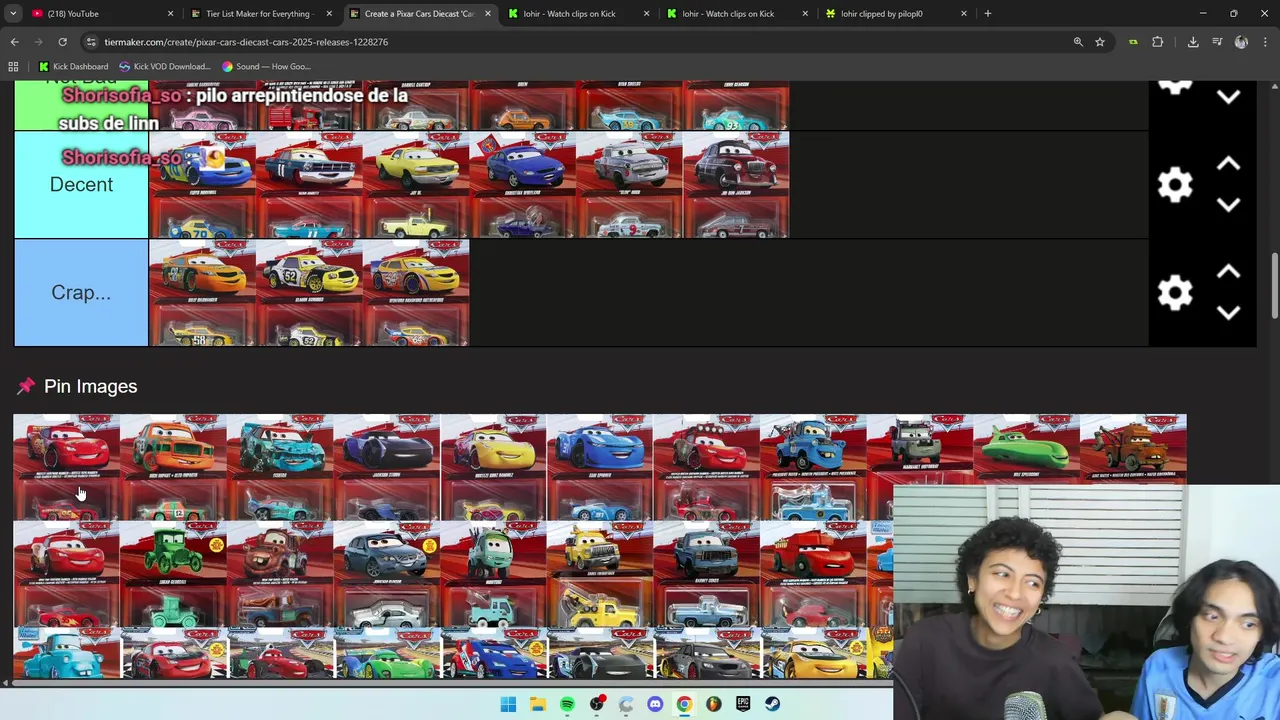Open the Windows Start menu
Screen dimensions: 1280x720
tap(508, 704)
